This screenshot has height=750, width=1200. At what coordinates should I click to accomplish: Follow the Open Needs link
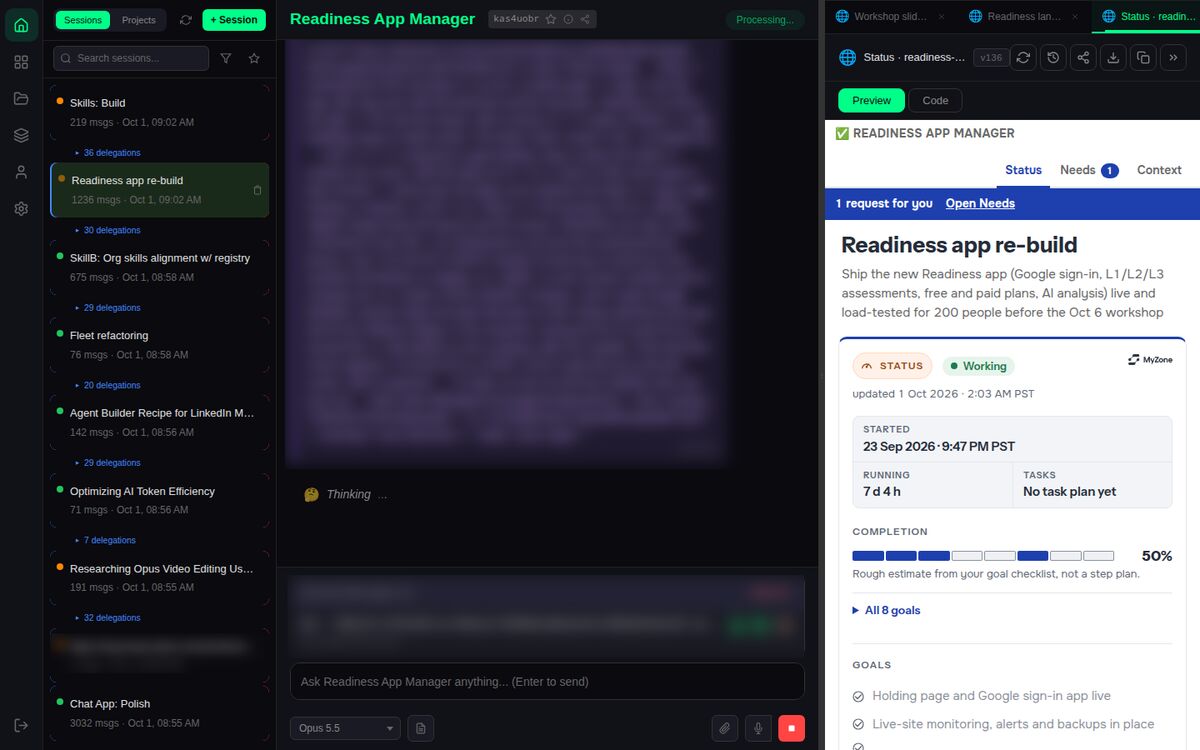coord(980,203)
